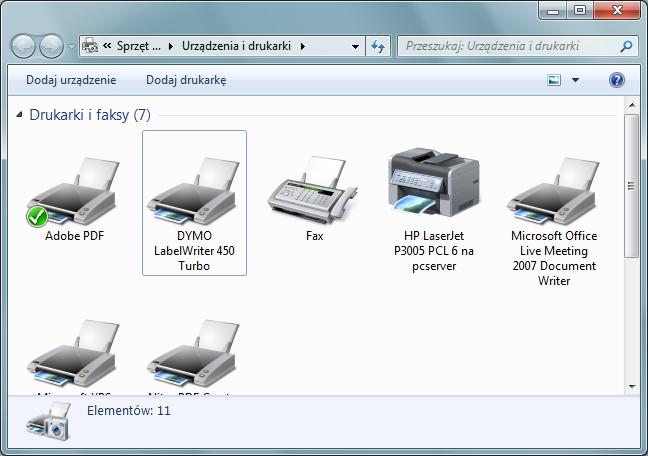
Task: Click devices and printers icon in address bar
Action: point(90,46)
